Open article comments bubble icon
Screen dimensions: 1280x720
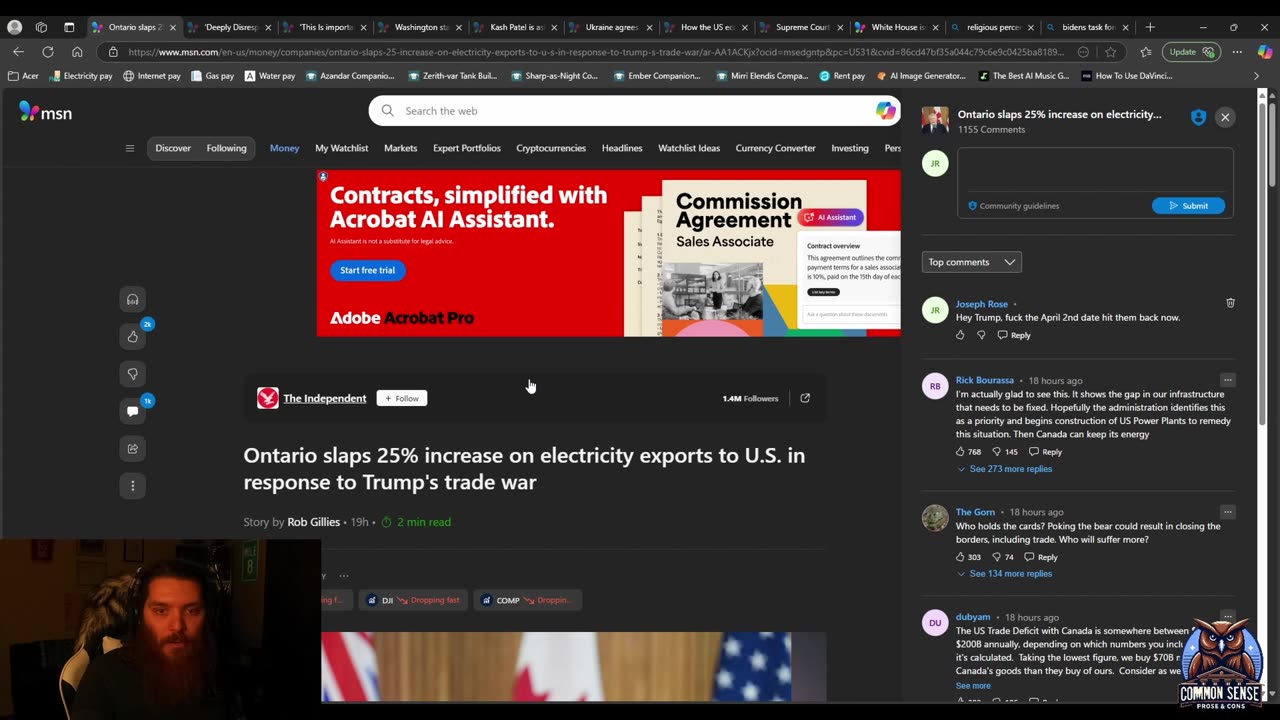132,411
